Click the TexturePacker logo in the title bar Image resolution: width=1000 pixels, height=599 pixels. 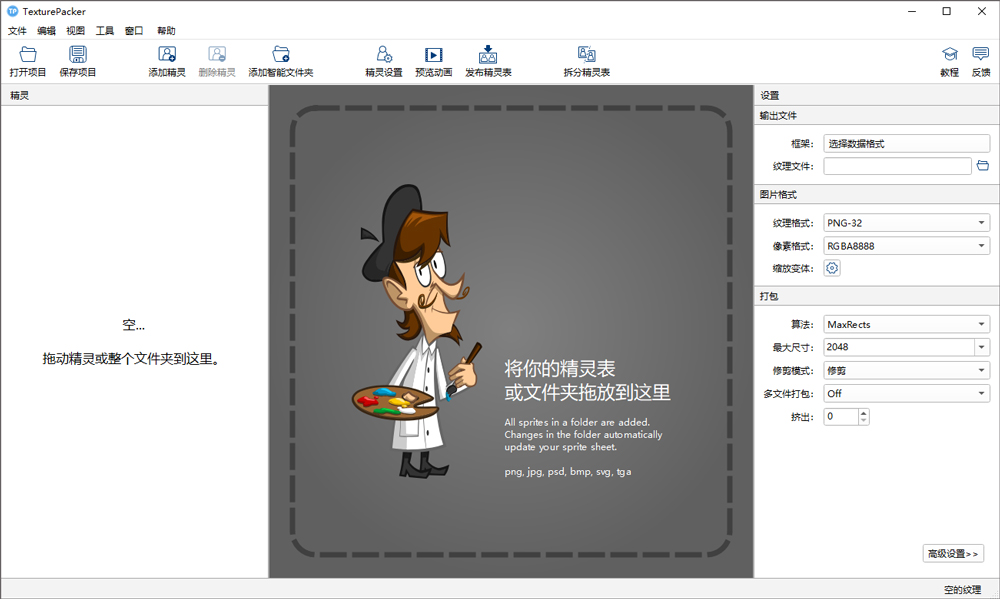tap(12, 11)
